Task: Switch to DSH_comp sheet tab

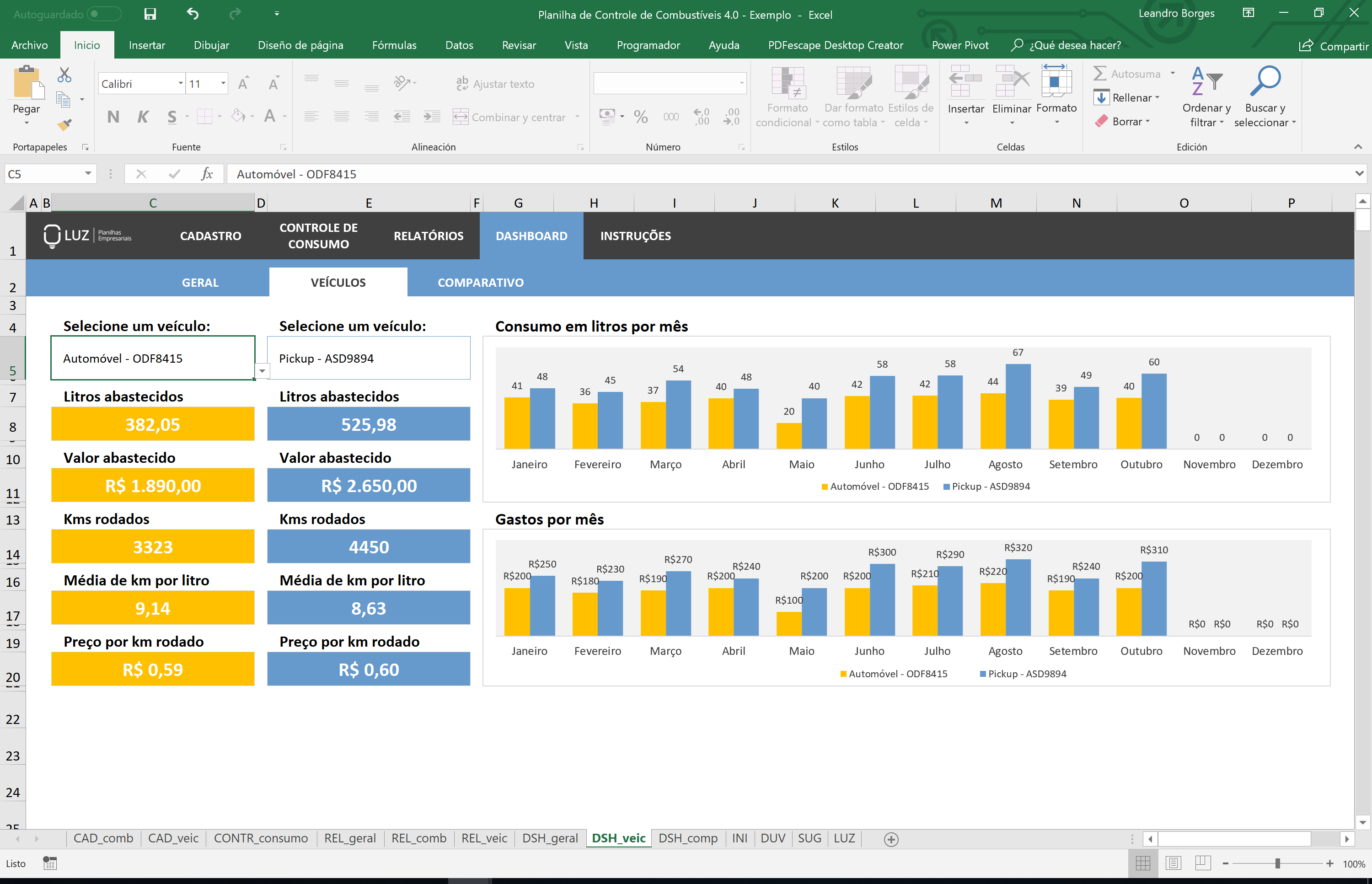Action: point(688,838)
